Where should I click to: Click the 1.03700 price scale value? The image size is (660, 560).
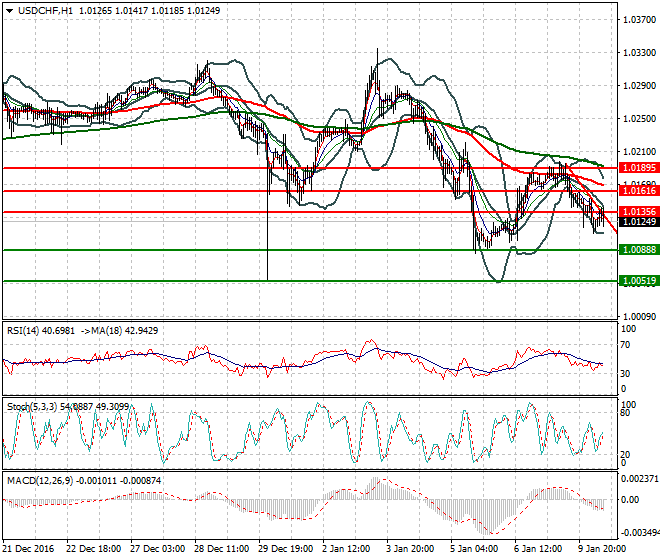[639, 19]
